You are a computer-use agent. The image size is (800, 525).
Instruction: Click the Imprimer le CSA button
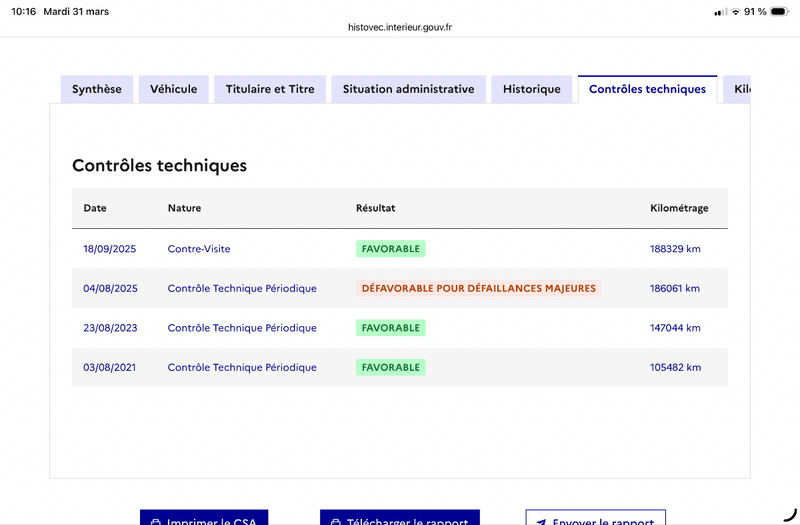204,517
